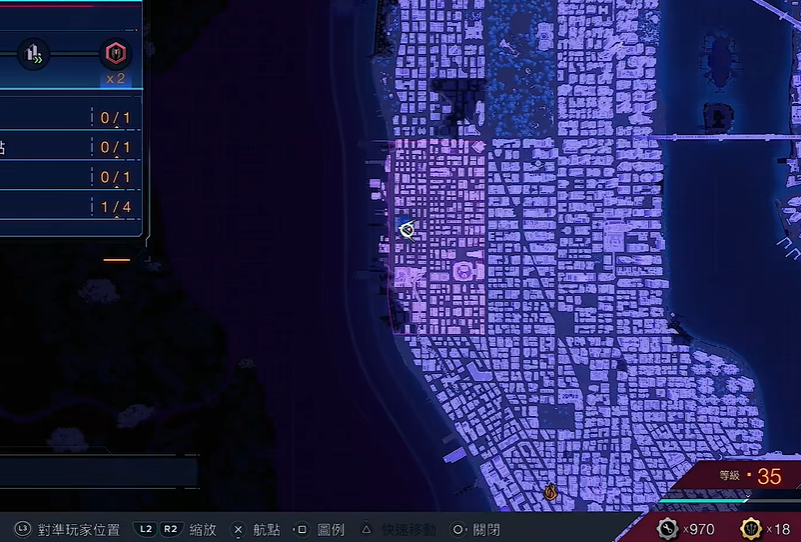Click the district progress buildings icon
This screenshot has height=542, width=801.
coord(33,54)
